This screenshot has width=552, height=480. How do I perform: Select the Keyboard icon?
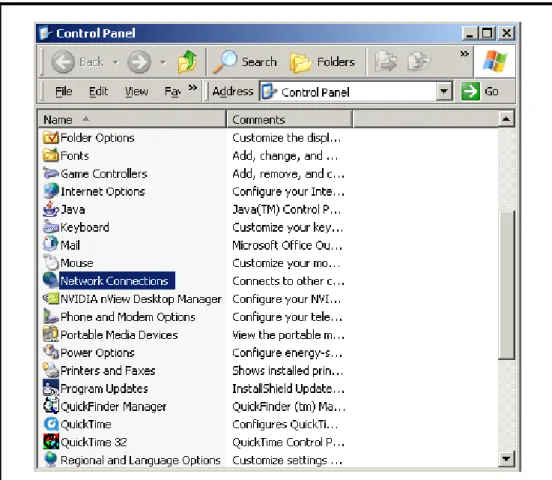pyautogui.click(x=51, y=227)
